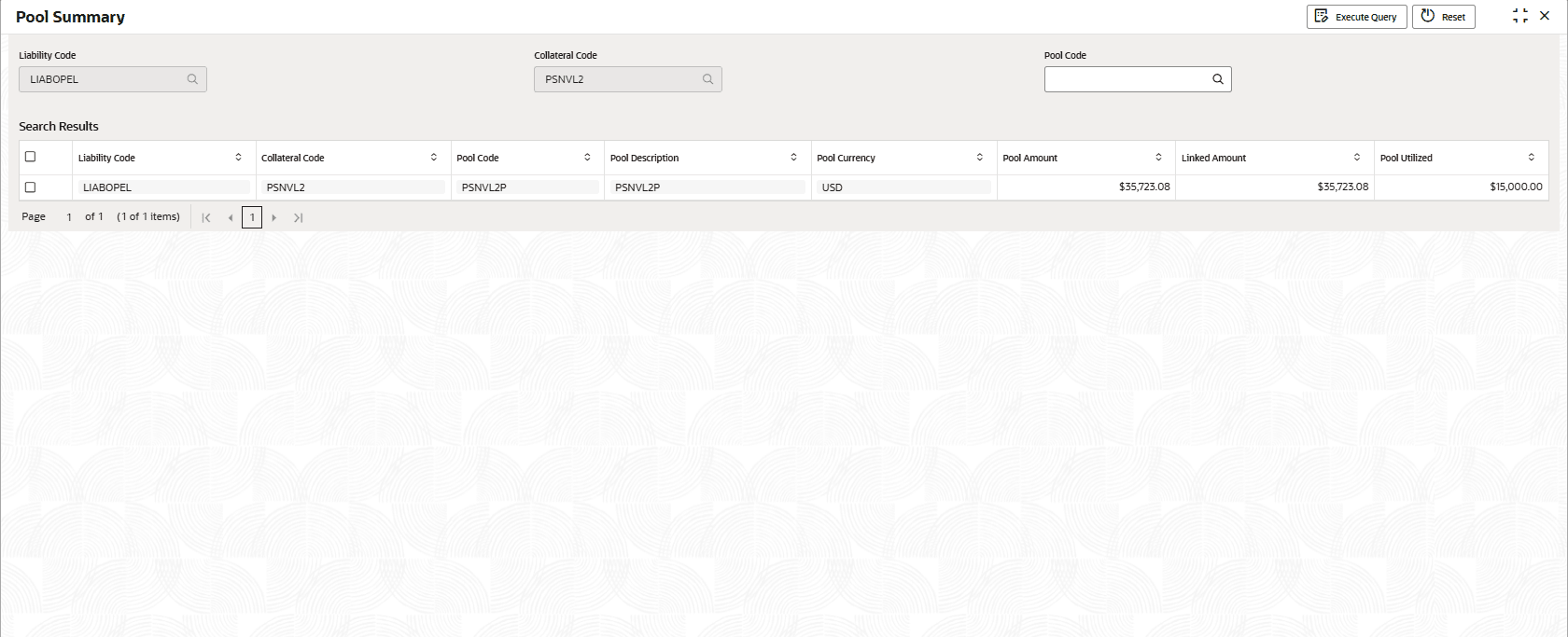Close the Pool Summary screen
The height and width of the screenshot is (637, 1568).
[x=1545, y=16]
